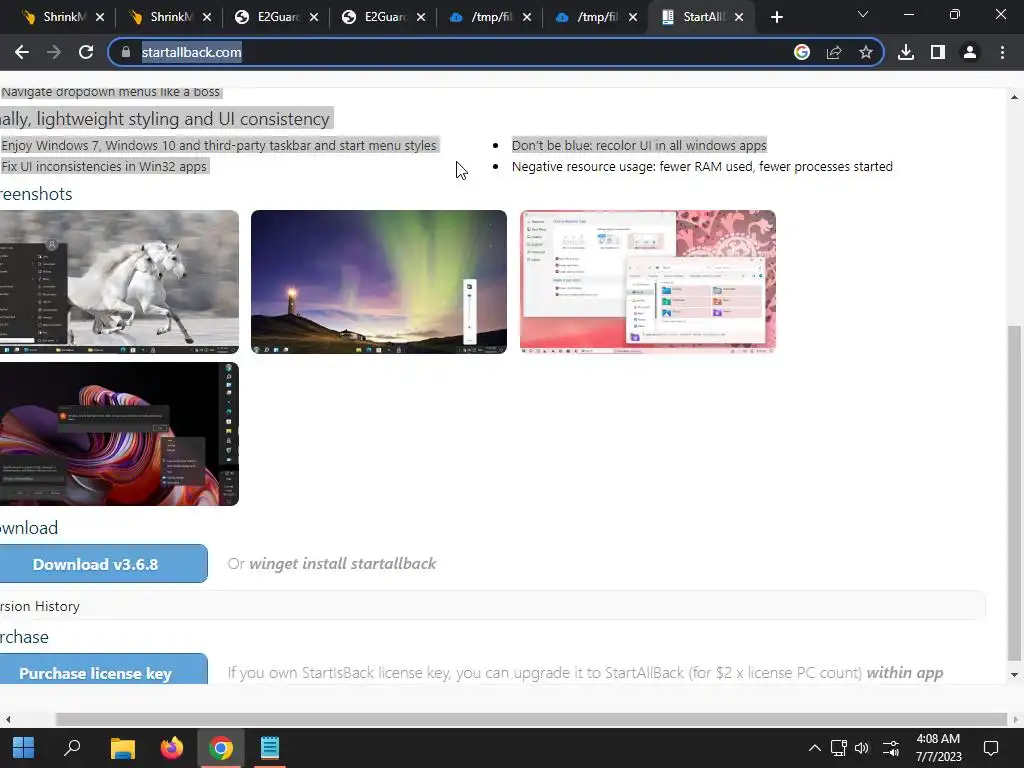Open the Google icon in address bar
The image size is (1024, 768).
pos(801,52)
